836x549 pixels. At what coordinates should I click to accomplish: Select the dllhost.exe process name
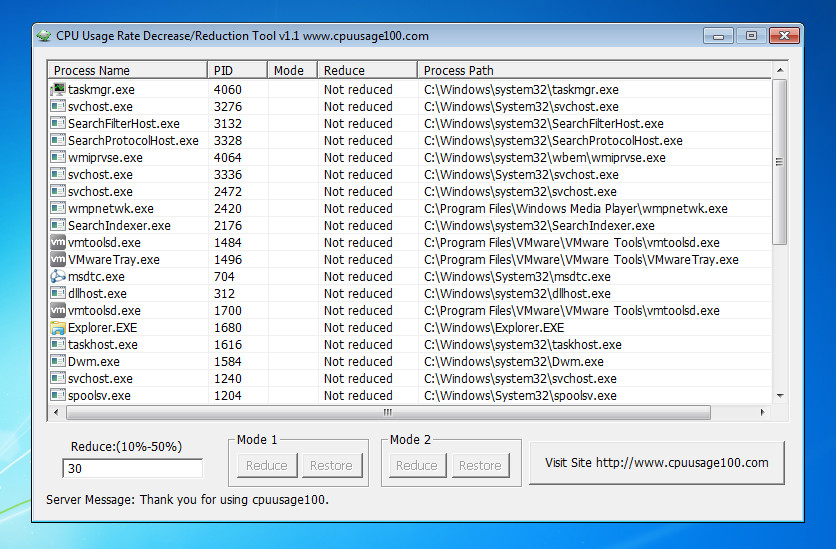coord(97,294)
